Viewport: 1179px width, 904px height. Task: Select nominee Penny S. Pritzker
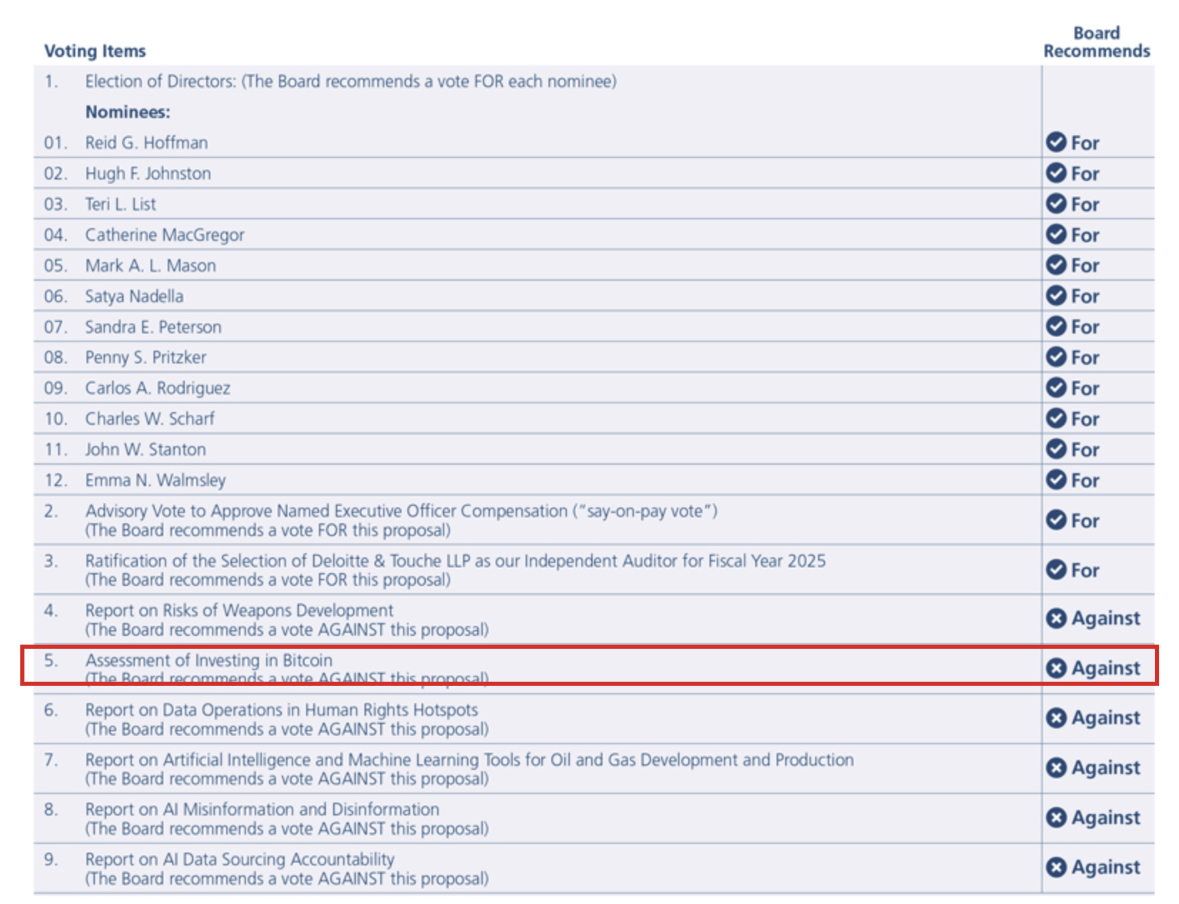pyautogui.click(x=146, y=358)
